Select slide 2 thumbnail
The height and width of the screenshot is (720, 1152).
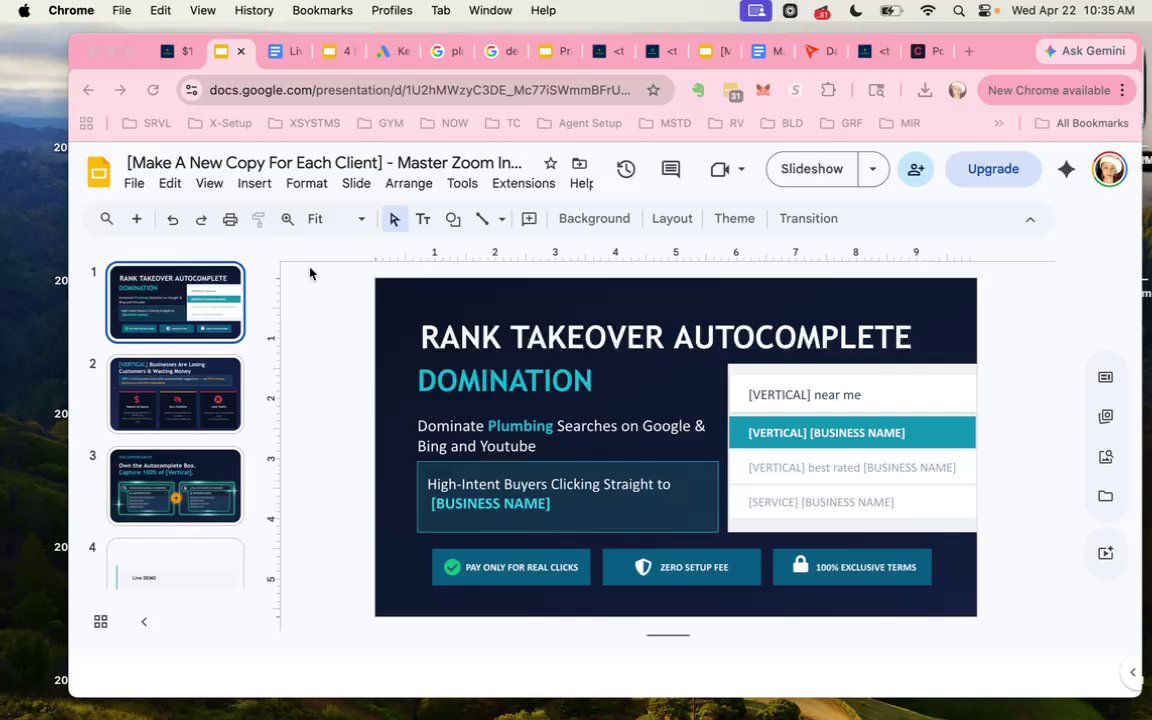click(x=176, y=394)
